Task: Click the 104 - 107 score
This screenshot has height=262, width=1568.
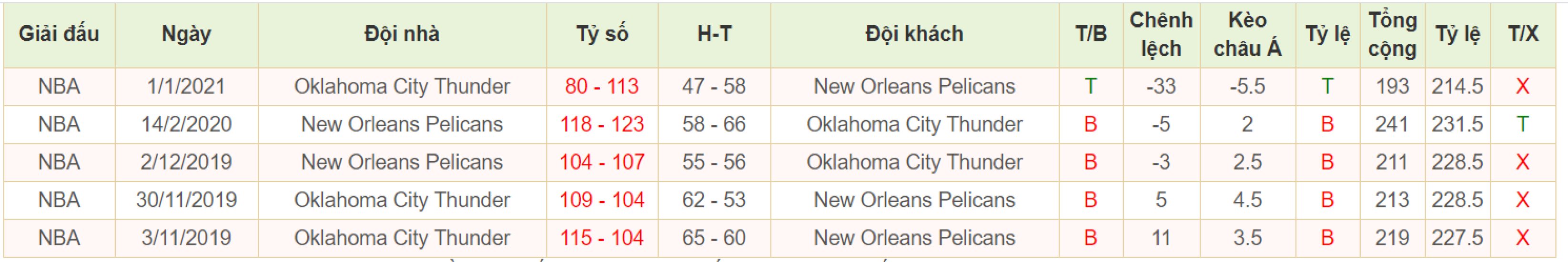Action: coord(602,162)
